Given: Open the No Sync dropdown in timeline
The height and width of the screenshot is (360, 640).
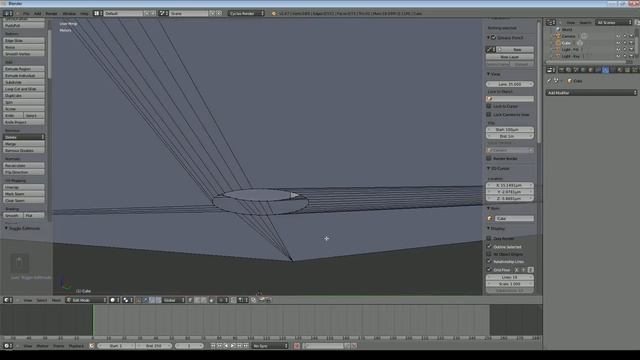Looking at the screenshot, I should point(269,346).
